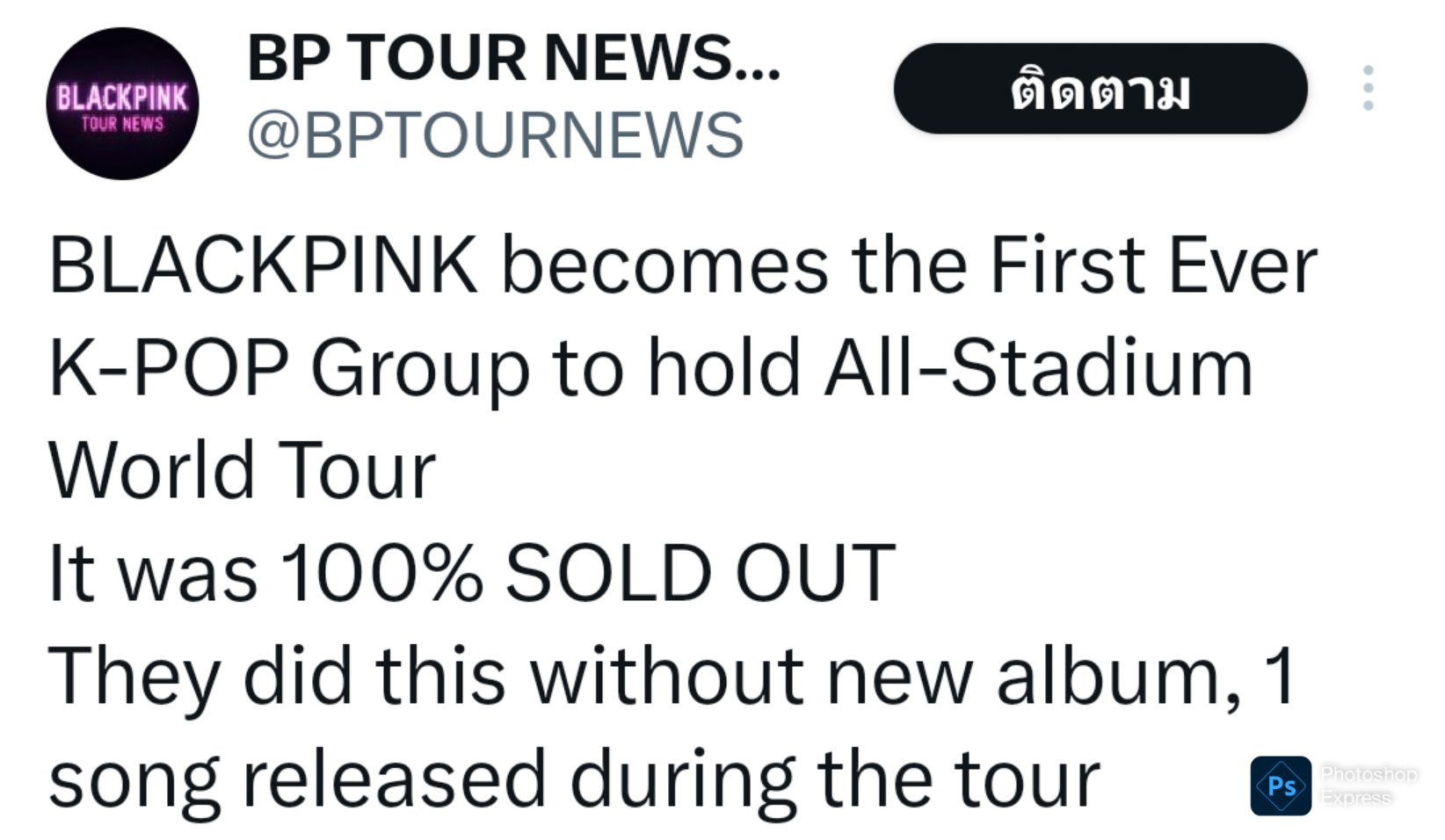1445x840 pixels.
Task: Open the BLACKPINK Tour News profile picture
Action: coord(122,104)
